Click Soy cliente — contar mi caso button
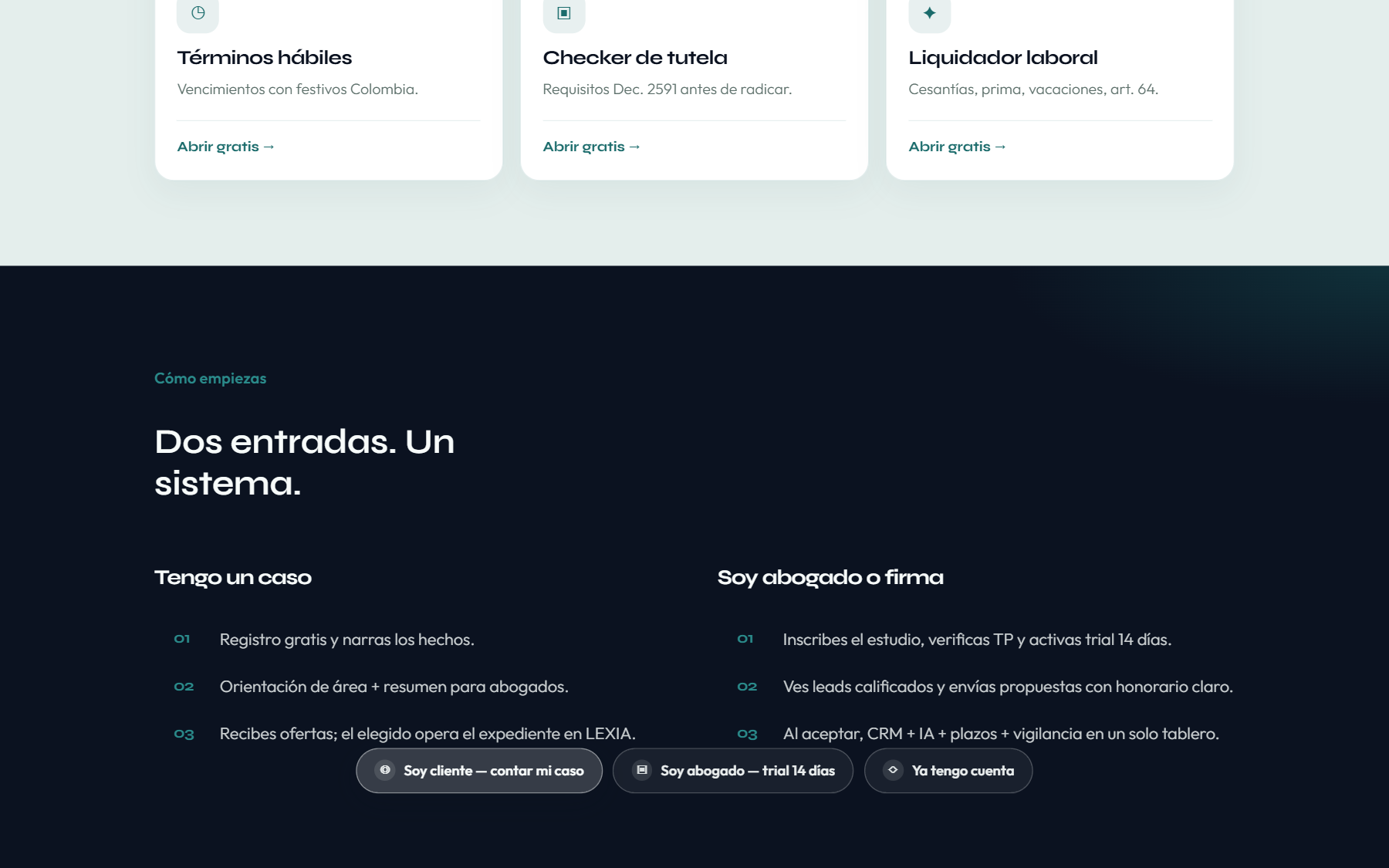This screenshot has height=868, width=1389. click(x=479, y=771)
